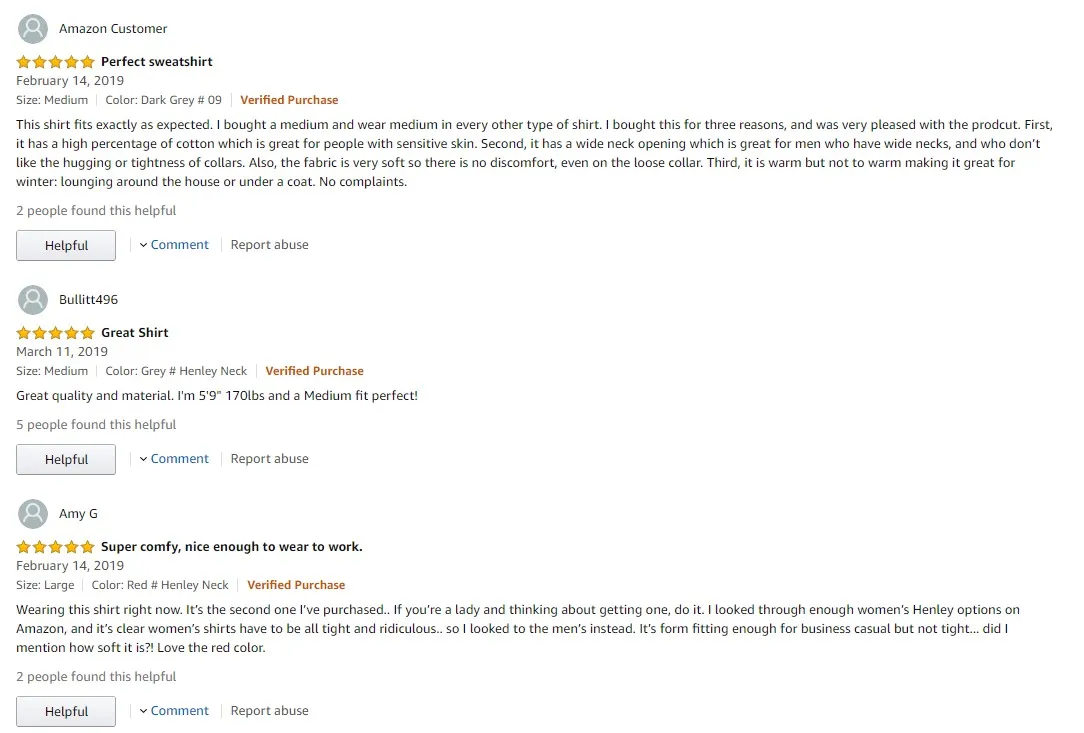
Task: Mark Amy G's review as Helpful
Action: coord(66,712)
